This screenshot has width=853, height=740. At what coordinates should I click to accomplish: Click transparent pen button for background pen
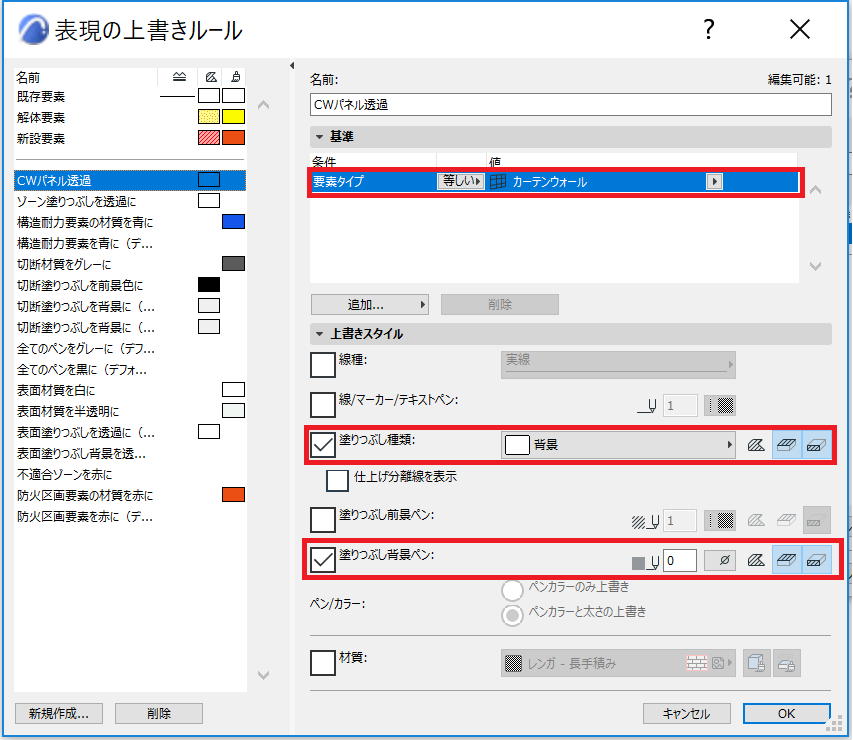point(720,560)
